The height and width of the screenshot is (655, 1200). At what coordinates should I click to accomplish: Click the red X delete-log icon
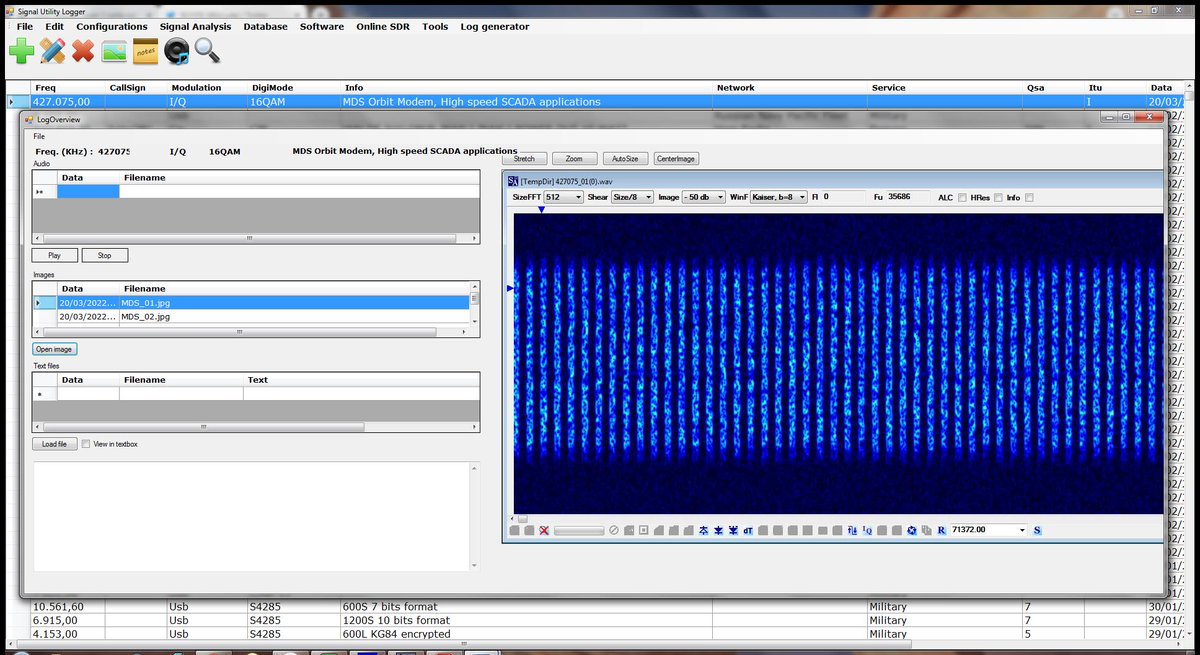click(83, 51)
